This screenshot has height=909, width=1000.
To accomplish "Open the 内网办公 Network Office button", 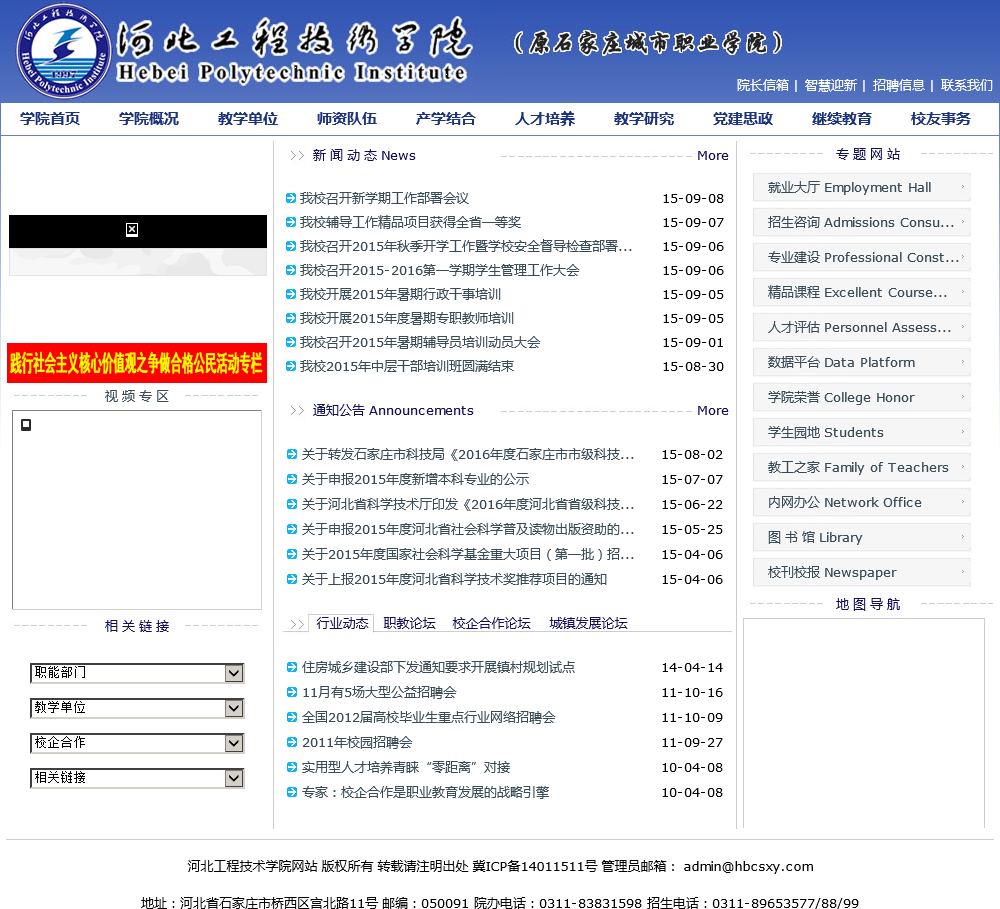I will (862, 502).
